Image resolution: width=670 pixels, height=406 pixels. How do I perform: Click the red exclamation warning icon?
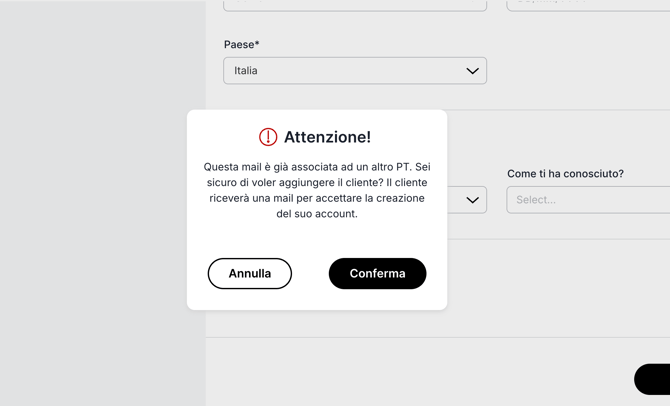point(268,137)
